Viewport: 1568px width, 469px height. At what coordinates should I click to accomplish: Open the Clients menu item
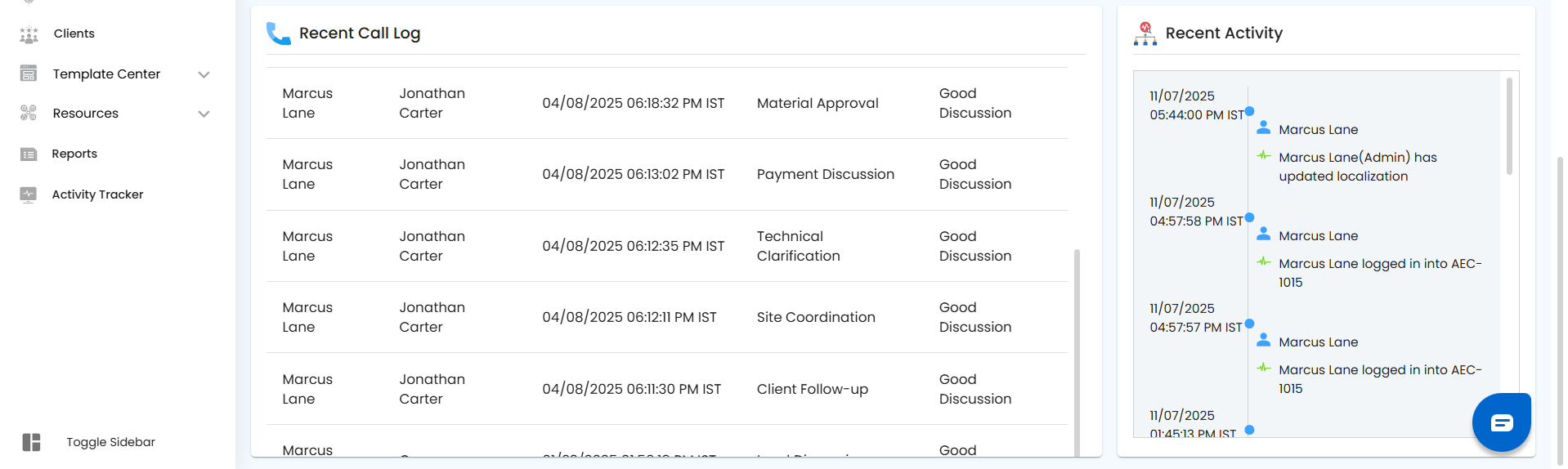74,33
